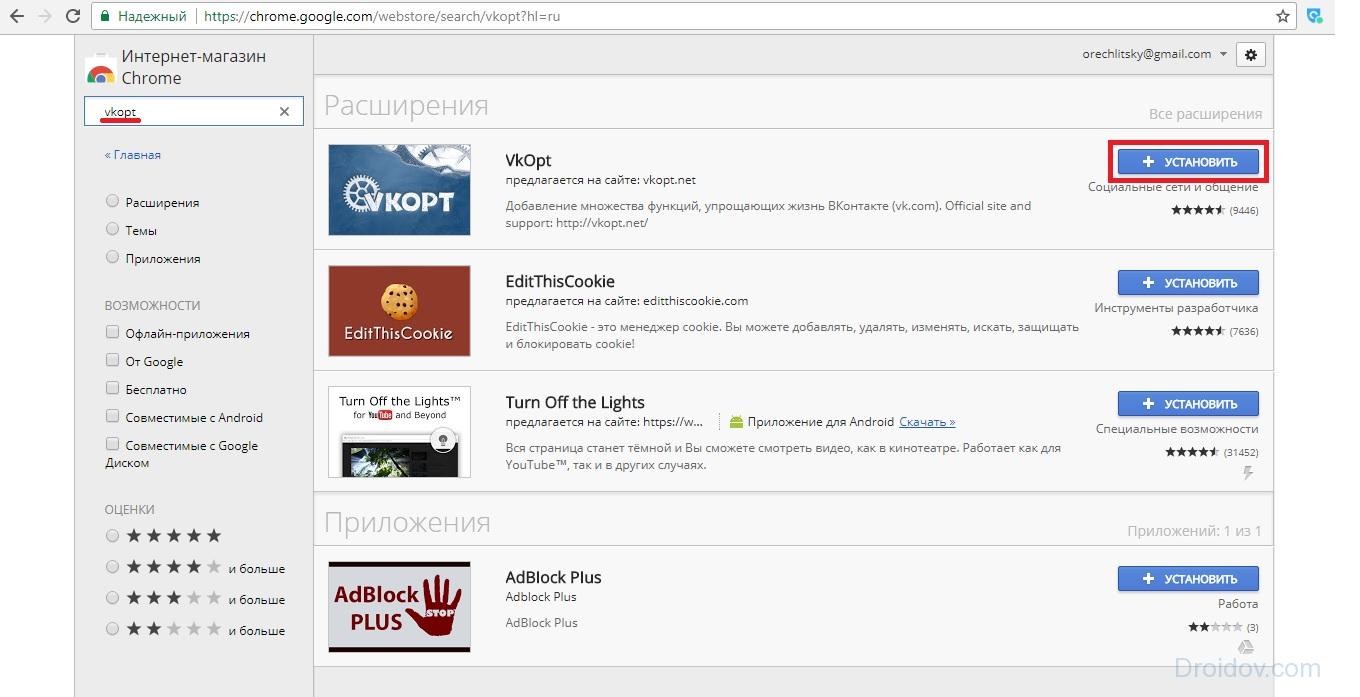Open the 'Turn Off the Lights' title
The image size is (1360, 697).
point(575,402)
